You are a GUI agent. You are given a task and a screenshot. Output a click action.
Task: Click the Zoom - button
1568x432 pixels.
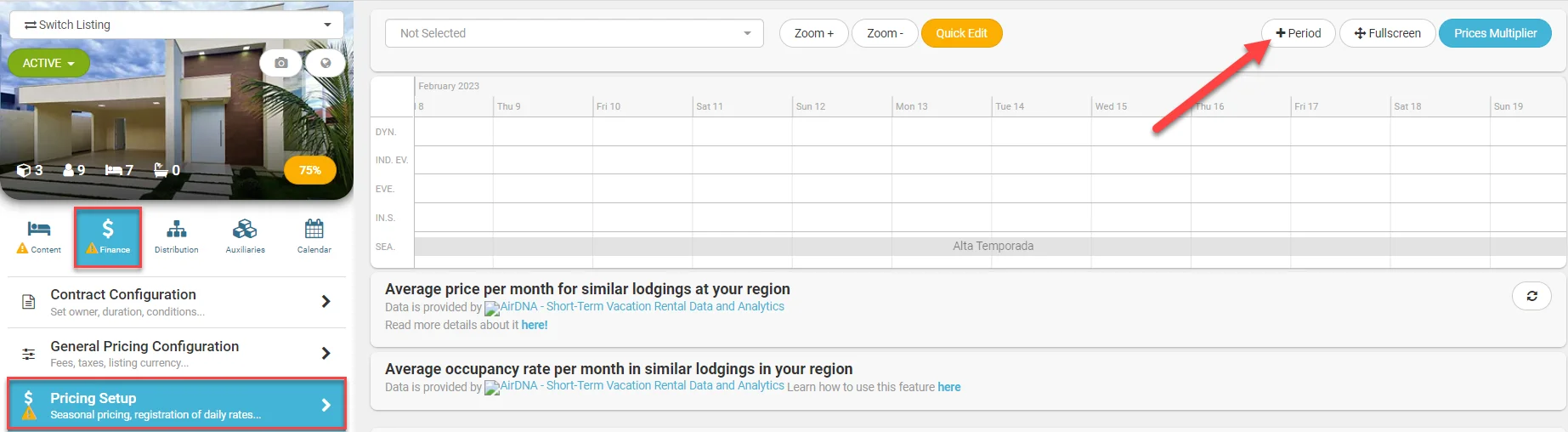[x=884, y=33]
